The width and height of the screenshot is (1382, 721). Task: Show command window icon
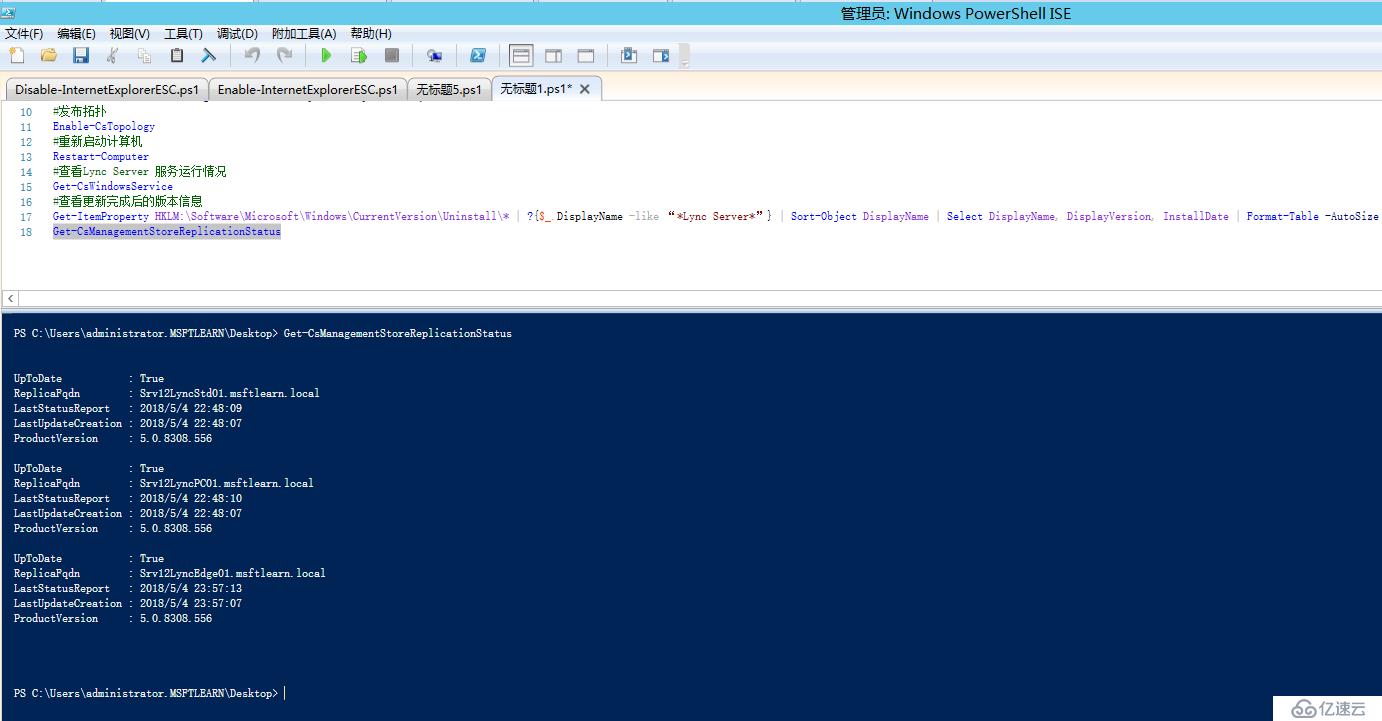click(x=629, y=56)
